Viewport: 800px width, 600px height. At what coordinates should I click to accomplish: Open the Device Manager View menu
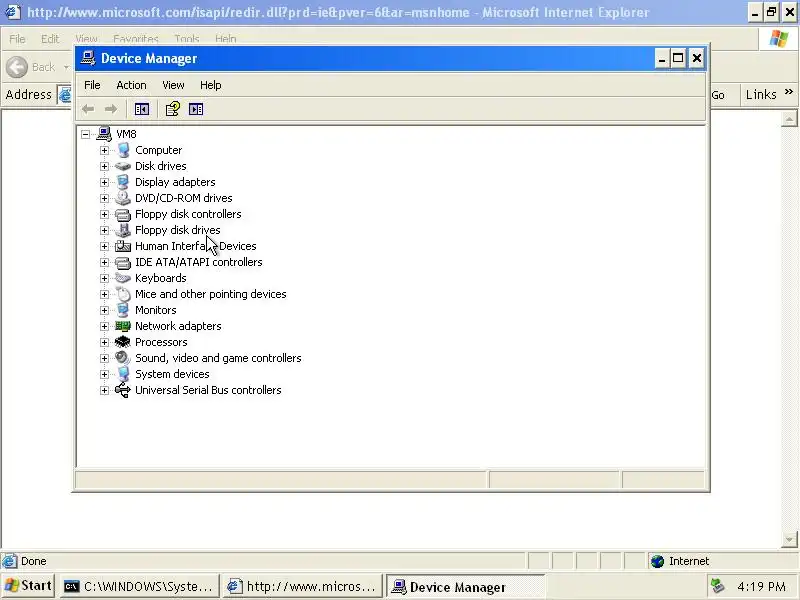point(173,85)
